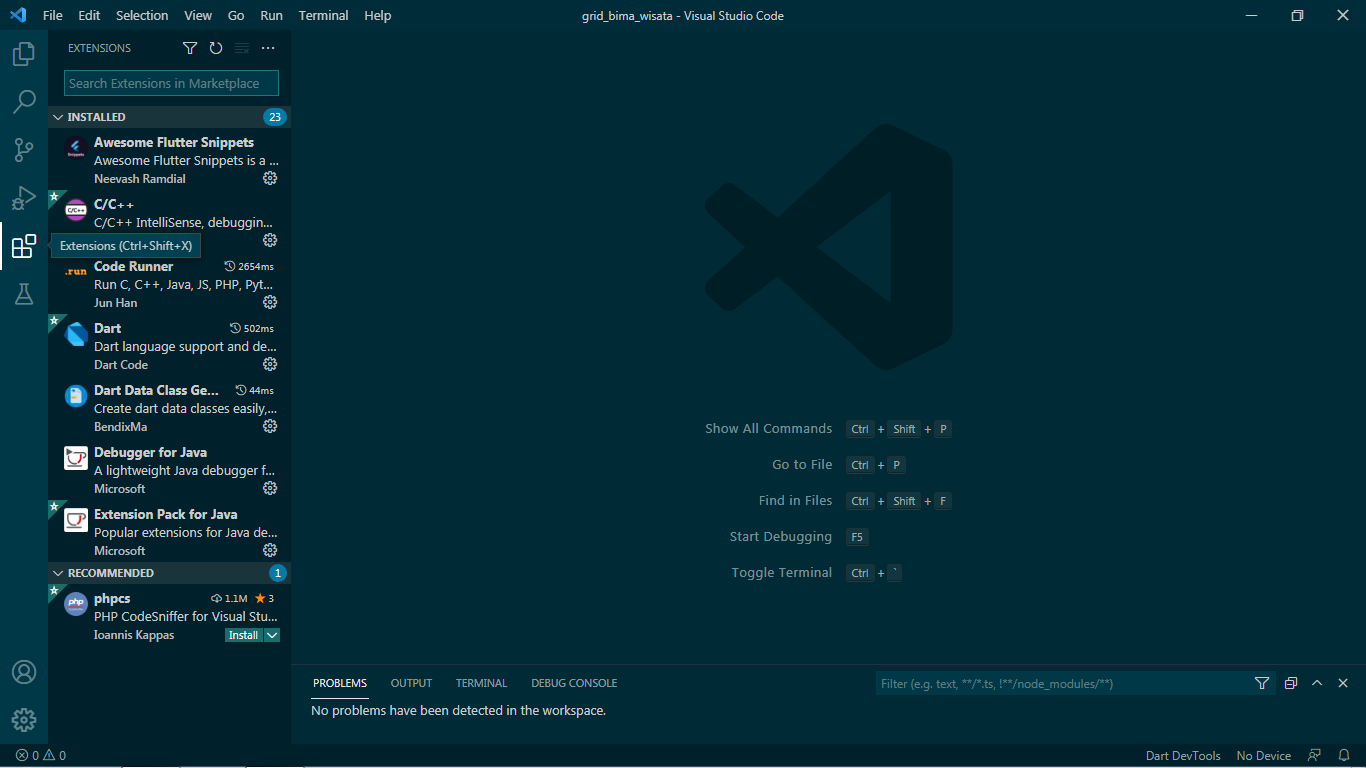The image size is (1366, 768).
Task: Open the Manage gear in activity bar
Action: 24,720
